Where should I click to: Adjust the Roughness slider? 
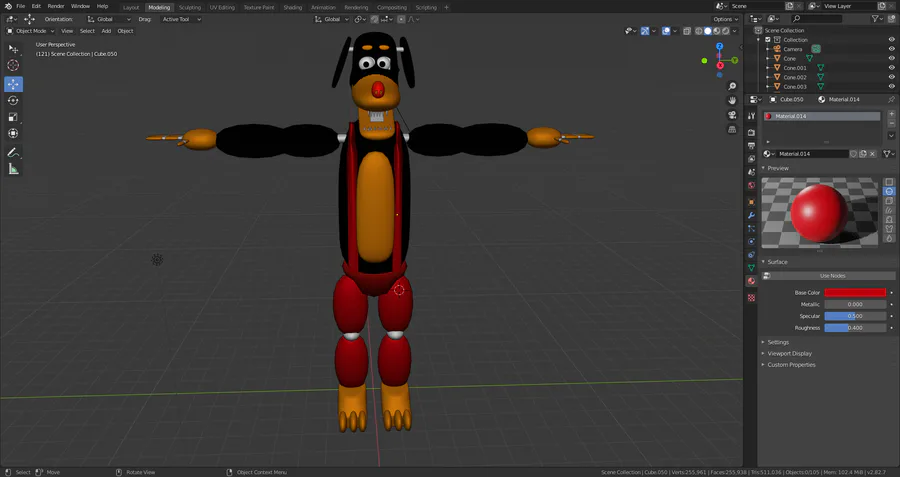855,328
